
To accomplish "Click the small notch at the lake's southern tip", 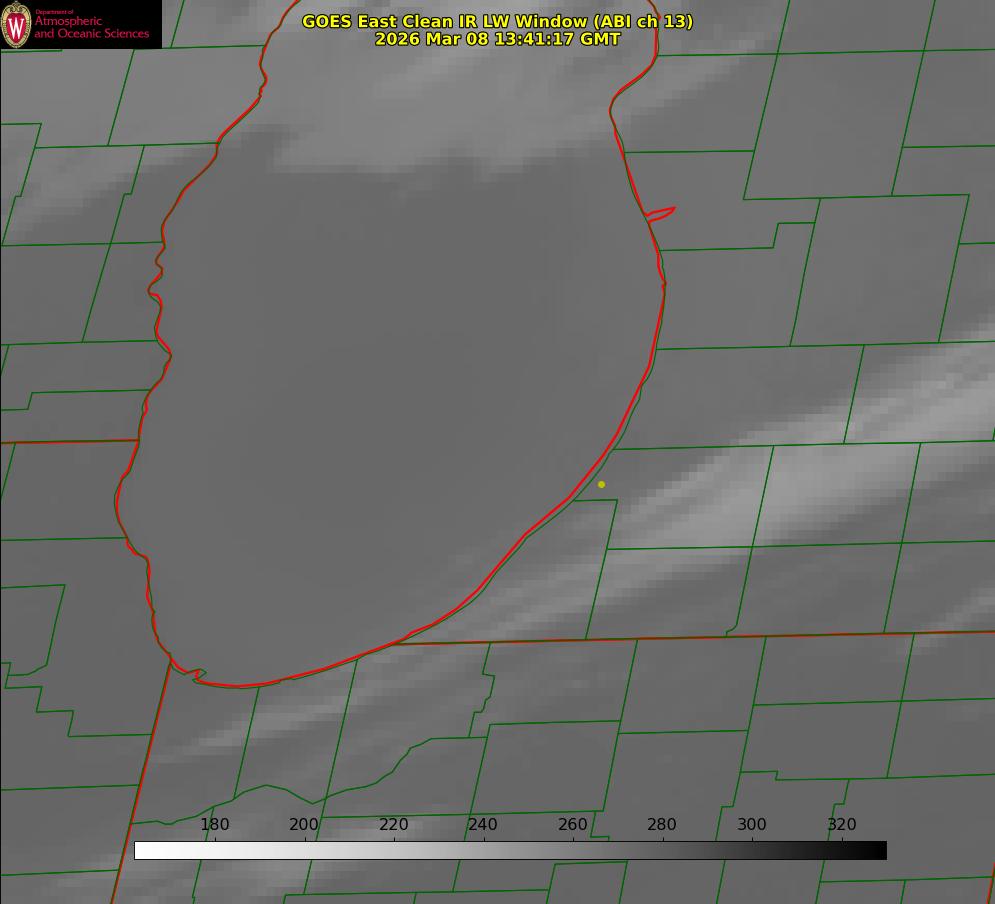I will pyautogui.click(x=197, y=675).
